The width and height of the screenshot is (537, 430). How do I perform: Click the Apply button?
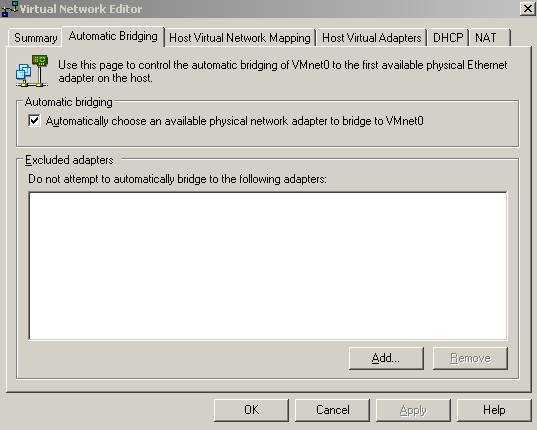[413, 410]
